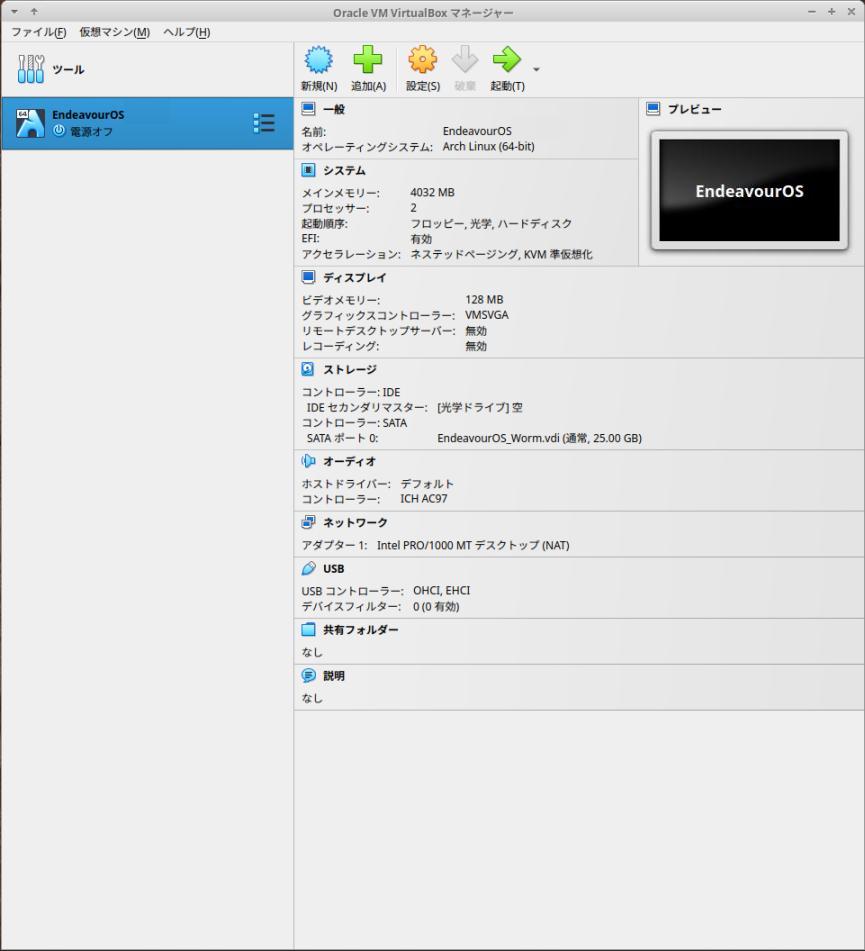
Task: Start the VM with 起動(T) arrow
Action: click(x=507, y=59)
